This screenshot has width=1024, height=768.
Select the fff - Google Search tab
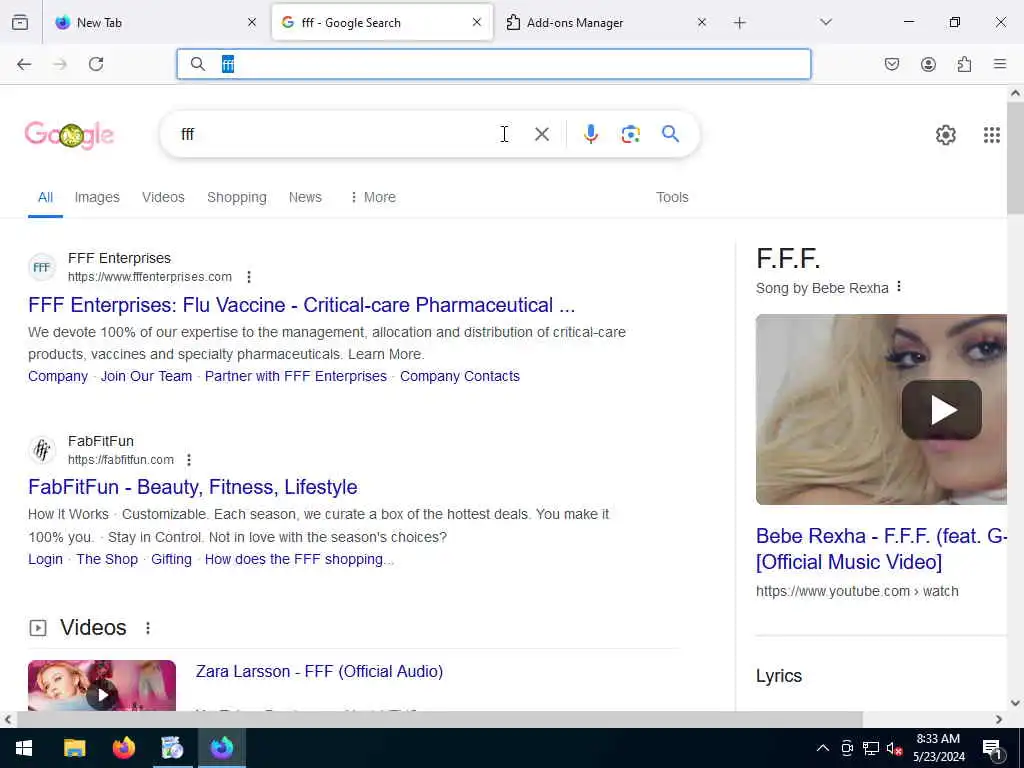pos(382,23)
